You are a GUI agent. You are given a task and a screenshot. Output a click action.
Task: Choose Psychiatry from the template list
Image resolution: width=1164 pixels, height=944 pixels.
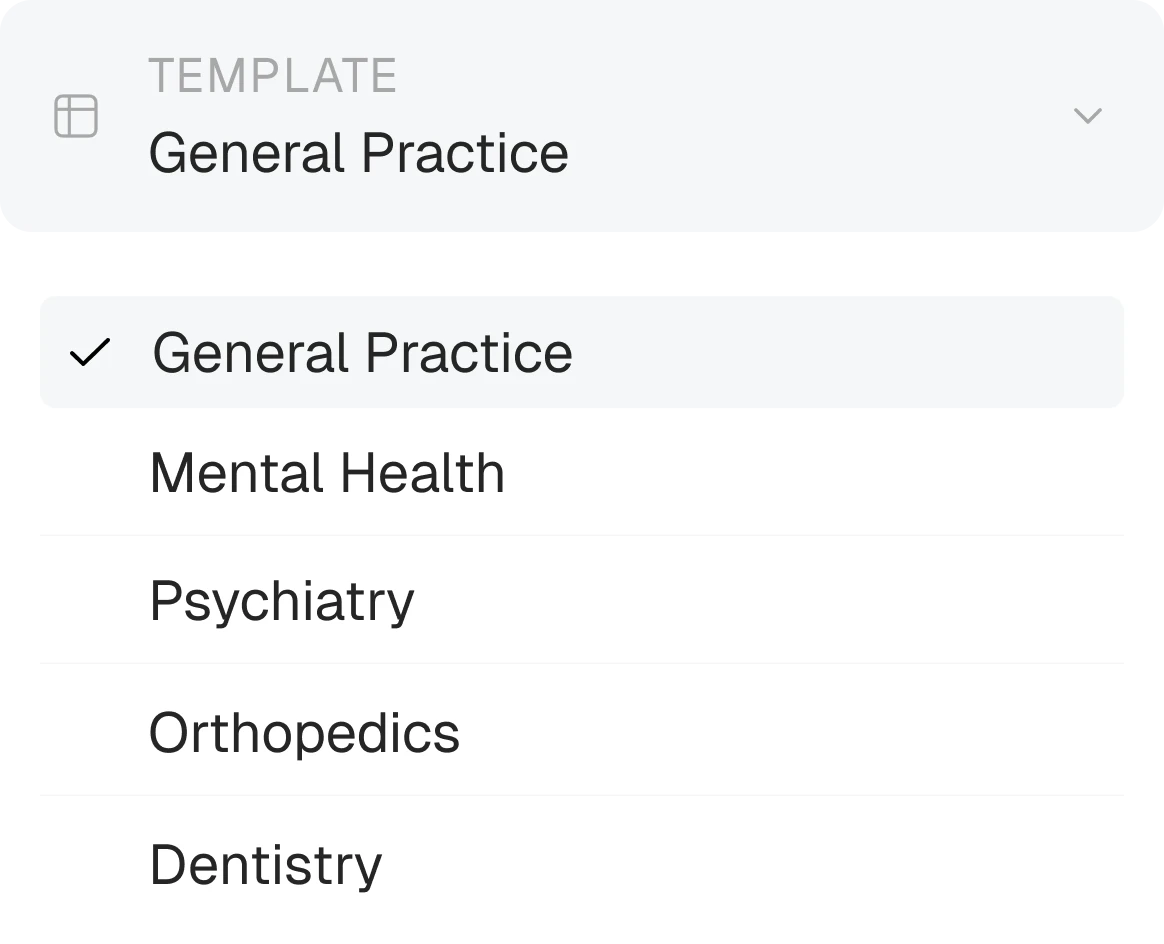[x=582, y=600]
